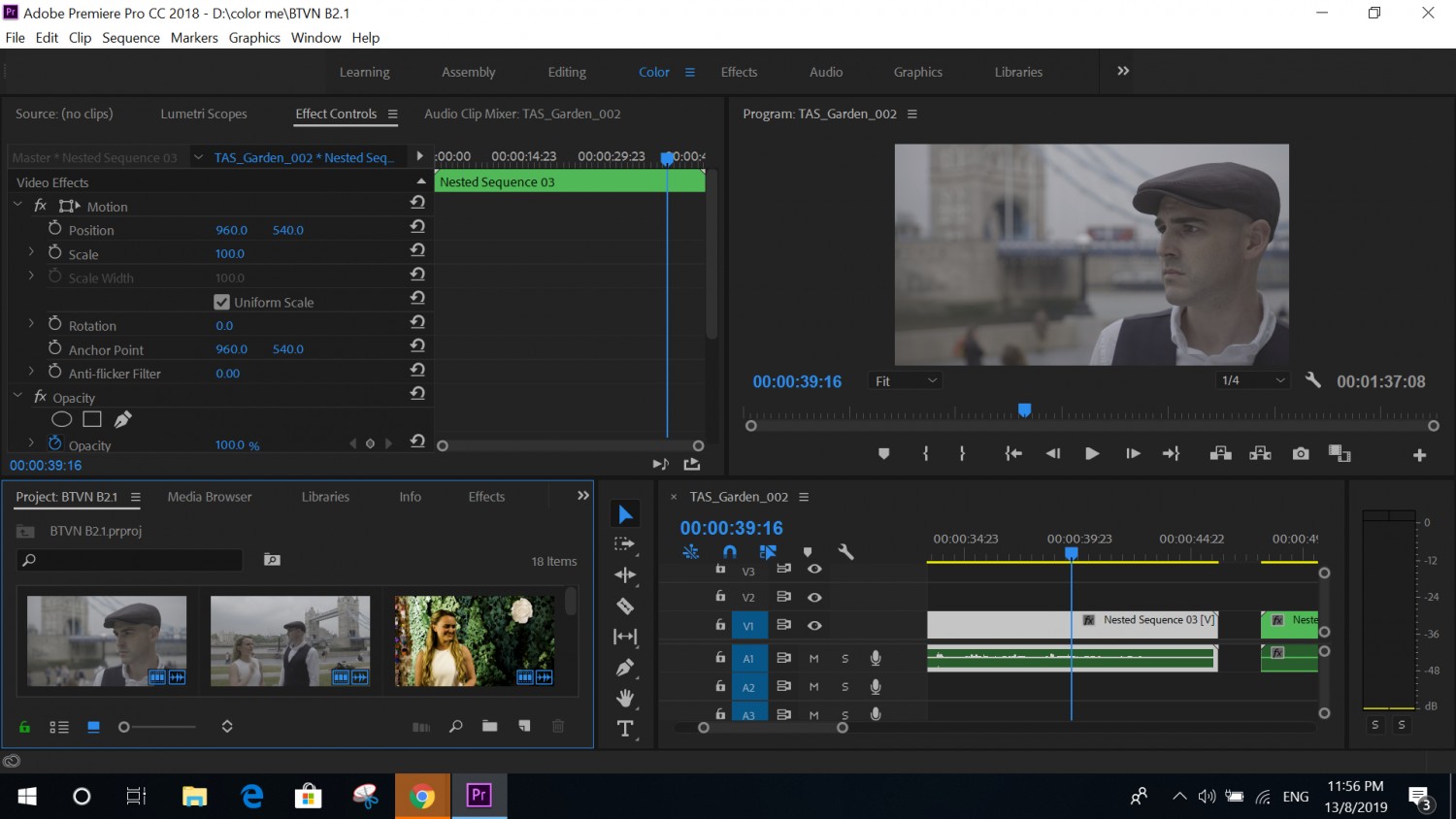Create ellipse opacity mask
1456x819 pixels.
coord(61,419)
